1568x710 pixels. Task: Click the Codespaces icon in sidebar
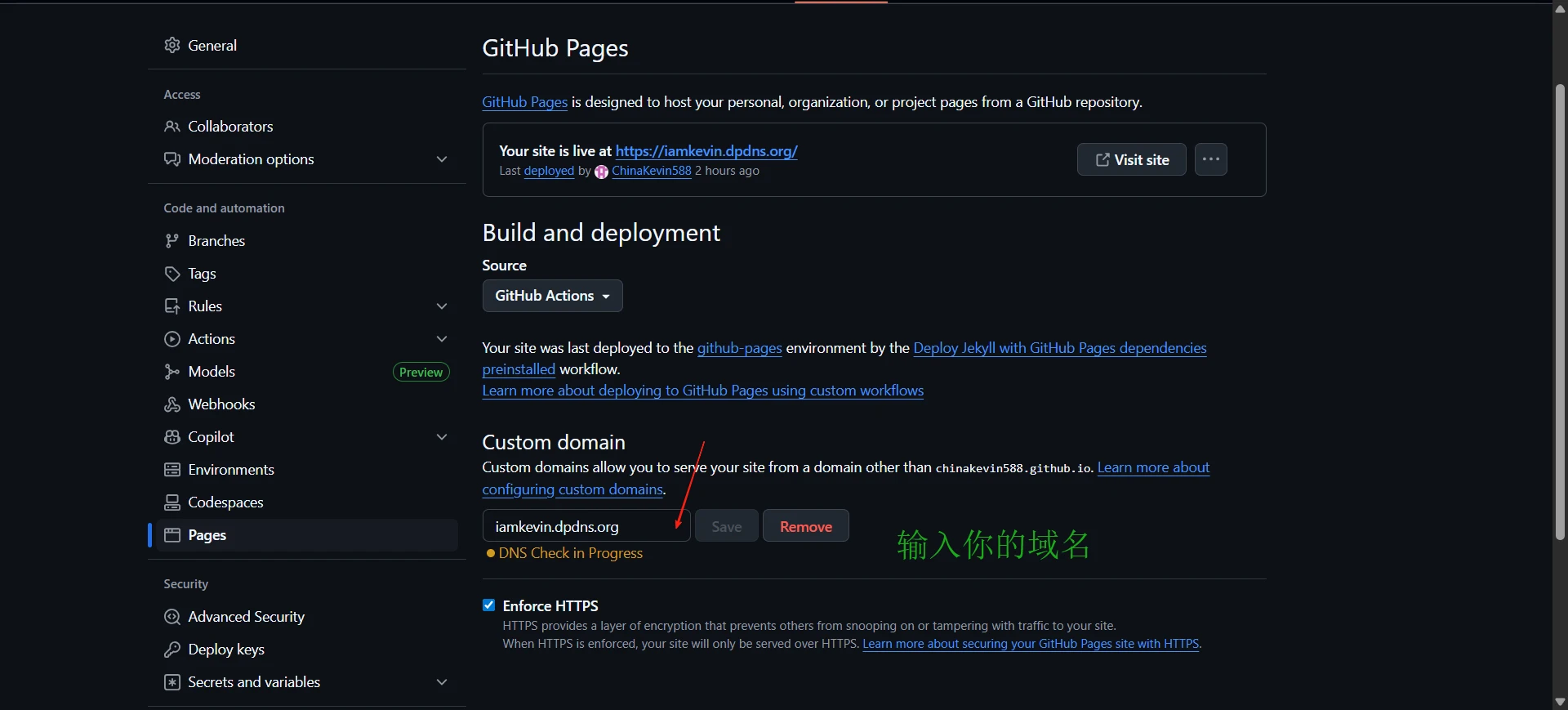click(x=171, y=502)
